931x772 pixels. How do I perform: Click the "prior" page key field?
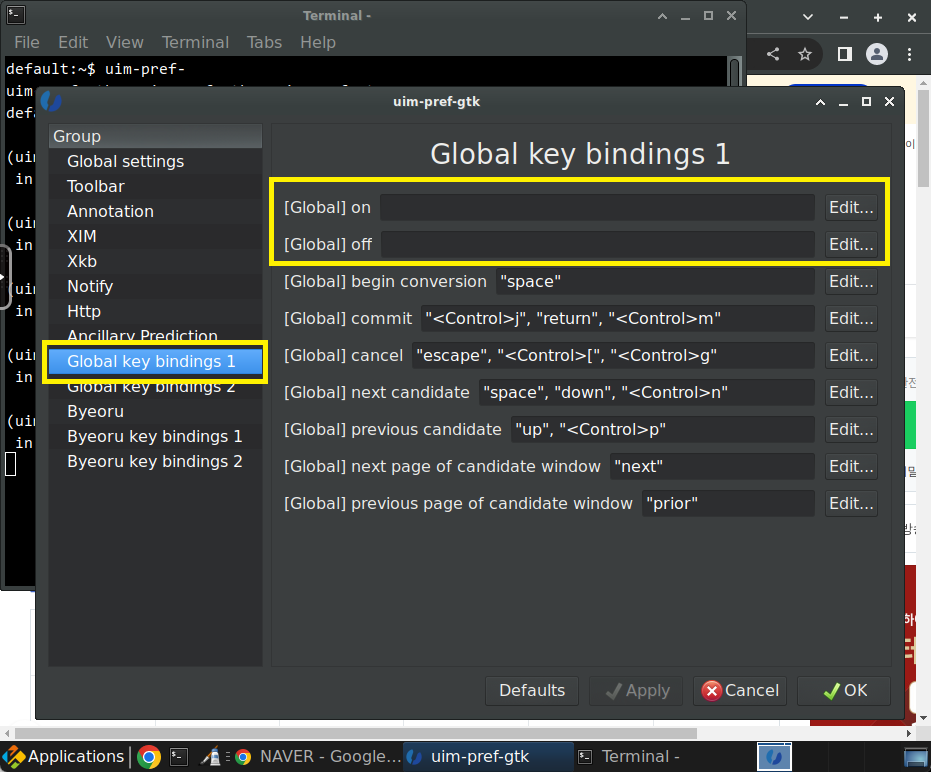point(729,504)
